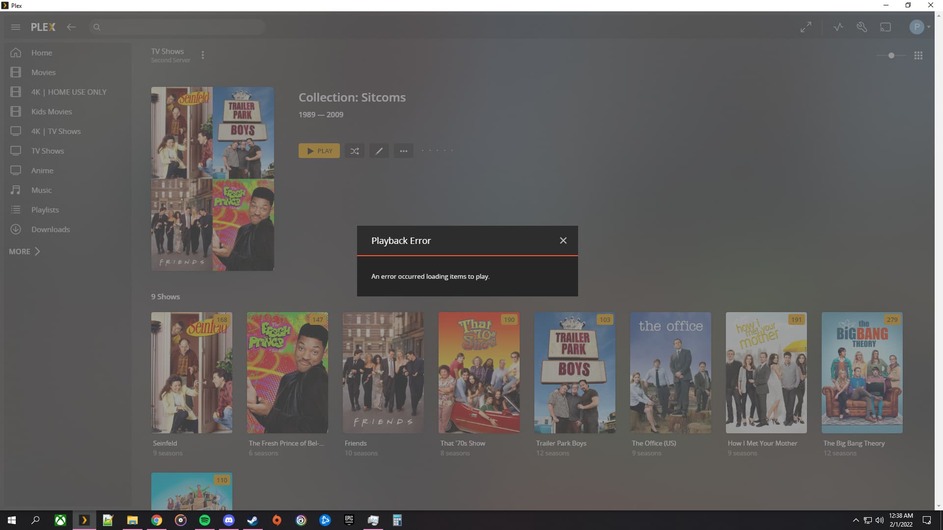Click the Playlists list icon
This screenshot has width=943, height=530.
coord(16,210)
